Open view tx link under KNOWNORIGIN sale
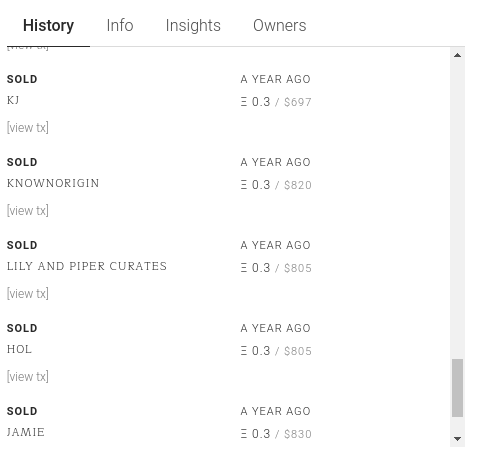This screenshot has height=464, width=480. (28, 211)
